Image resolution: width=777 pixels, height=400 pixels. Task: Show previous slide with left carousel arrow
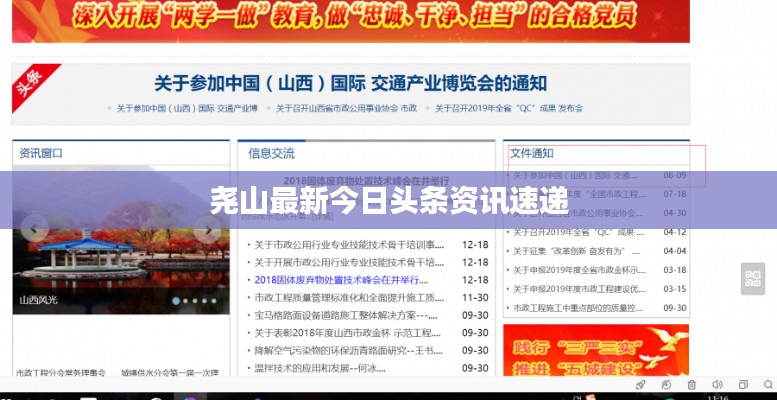tap(34, 229)
